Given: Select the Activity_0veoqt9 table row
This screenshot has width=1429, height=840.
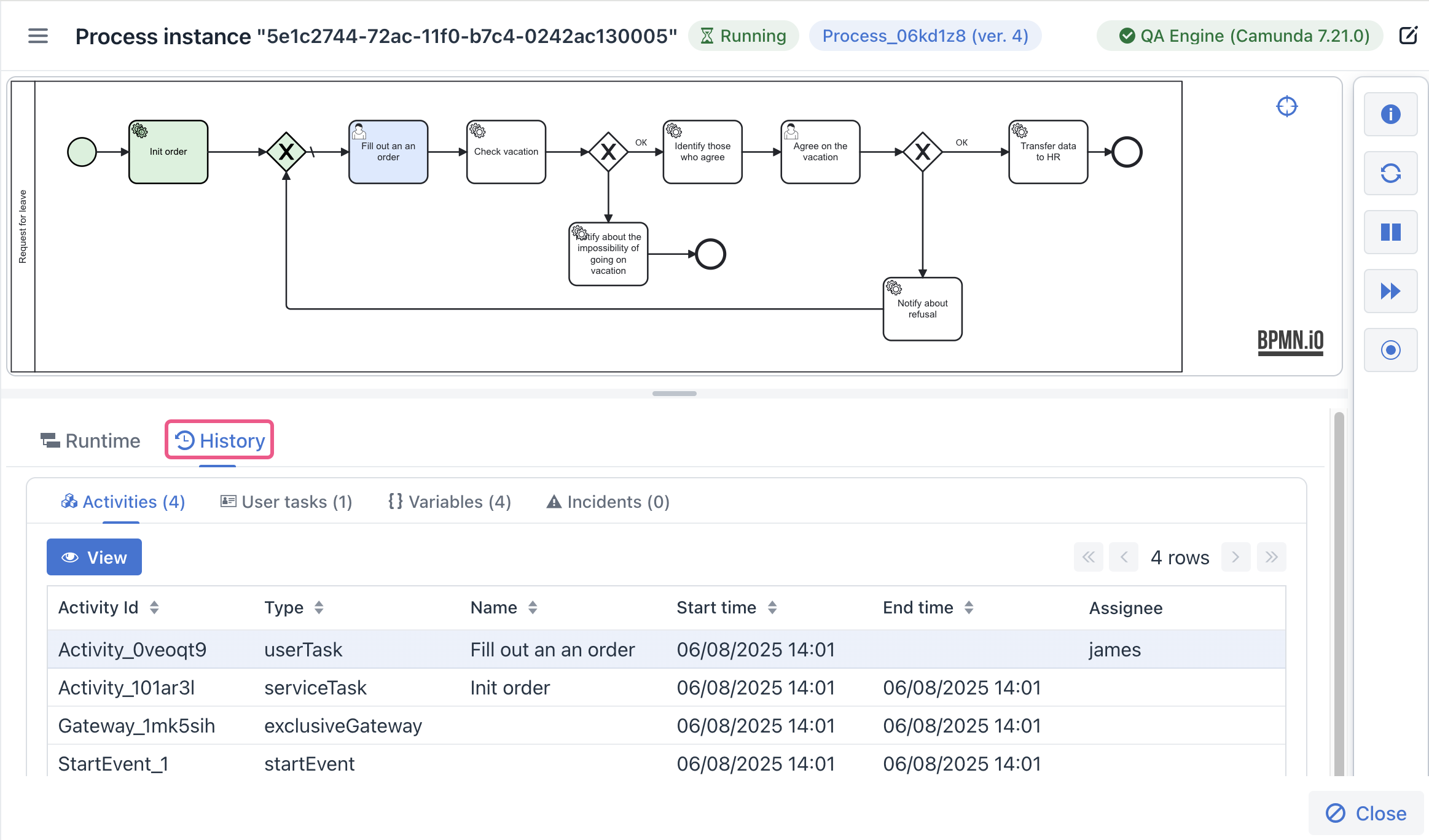Looking at the screenshot, I should (x=667, y=649).
